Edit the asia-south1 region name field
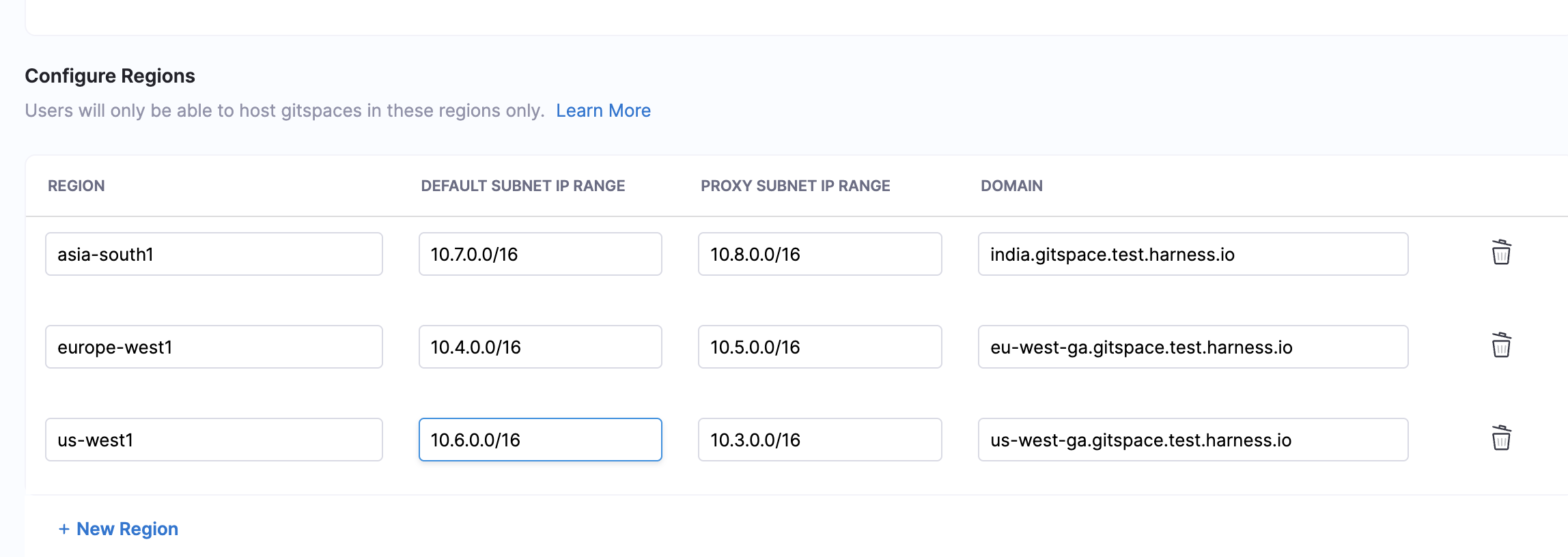The image size is (1568, 557). tap(214, 254)
